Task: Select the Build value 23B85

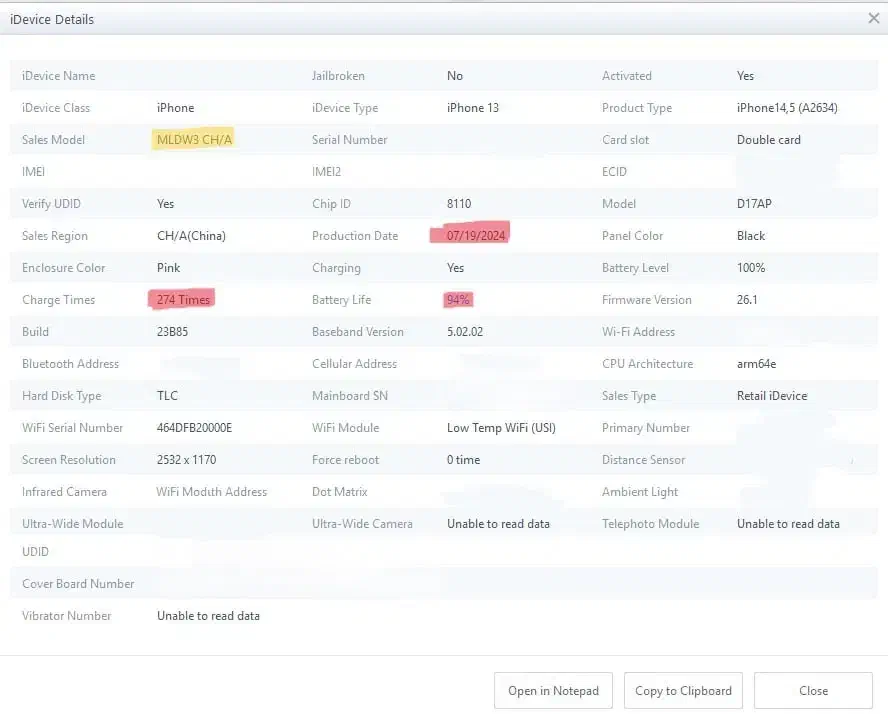Action: click(x=173, y=332)
